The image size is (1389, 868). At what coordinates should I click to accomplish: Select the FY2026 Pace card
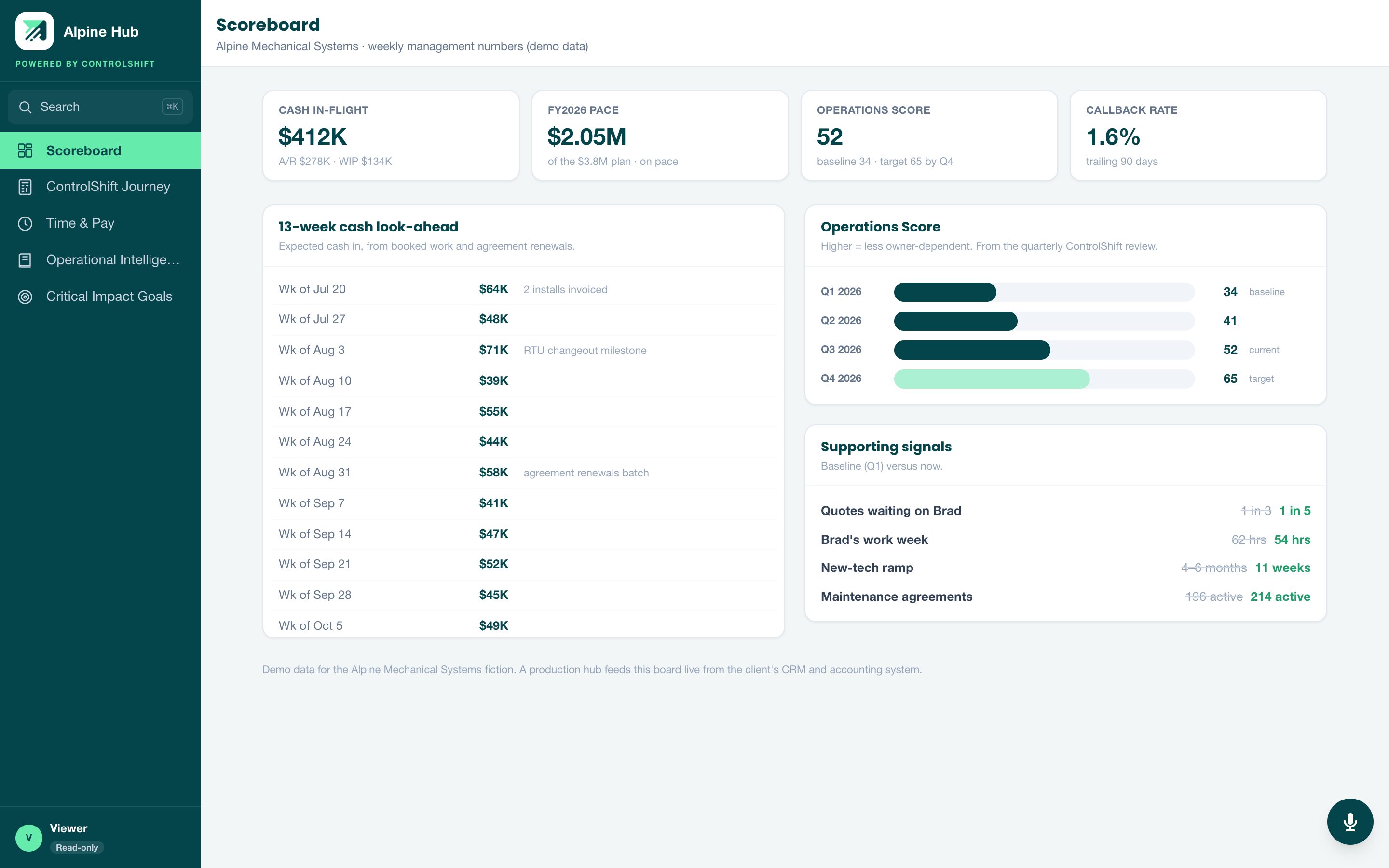(x=660, y=136)
